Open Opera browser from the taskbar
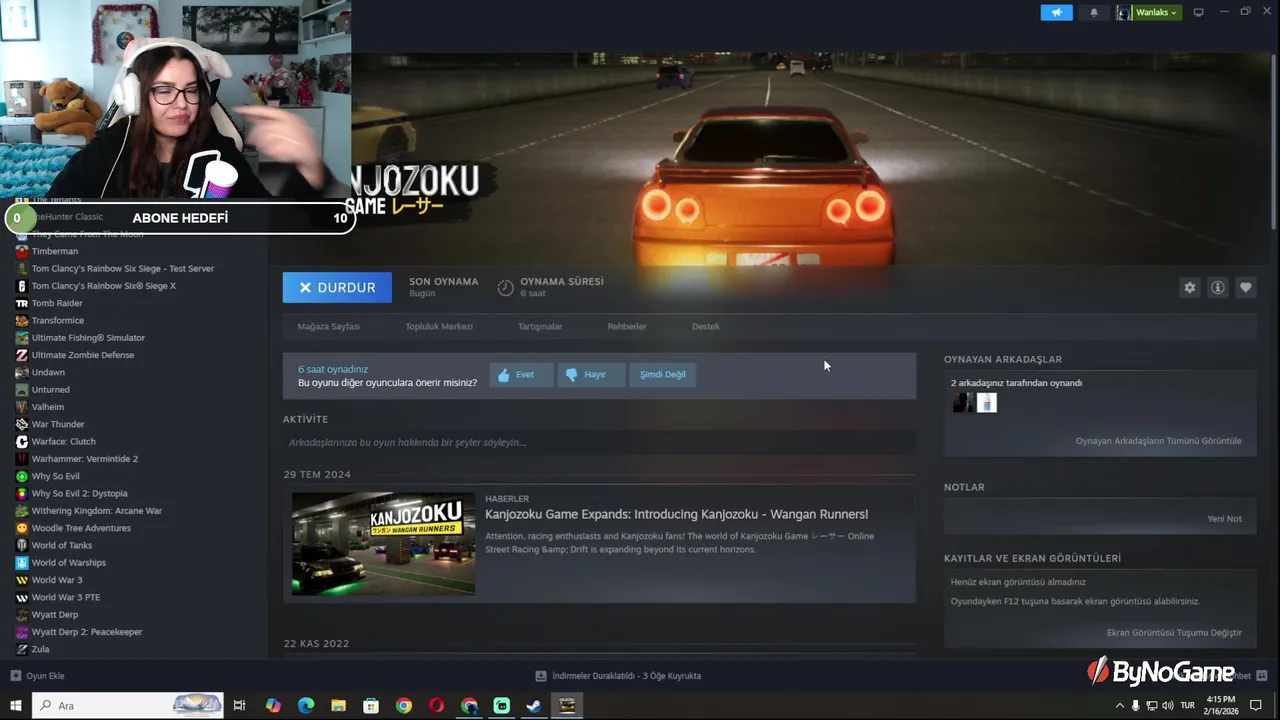This screenshot has width=1280, height=720. [x=436, y=705]
